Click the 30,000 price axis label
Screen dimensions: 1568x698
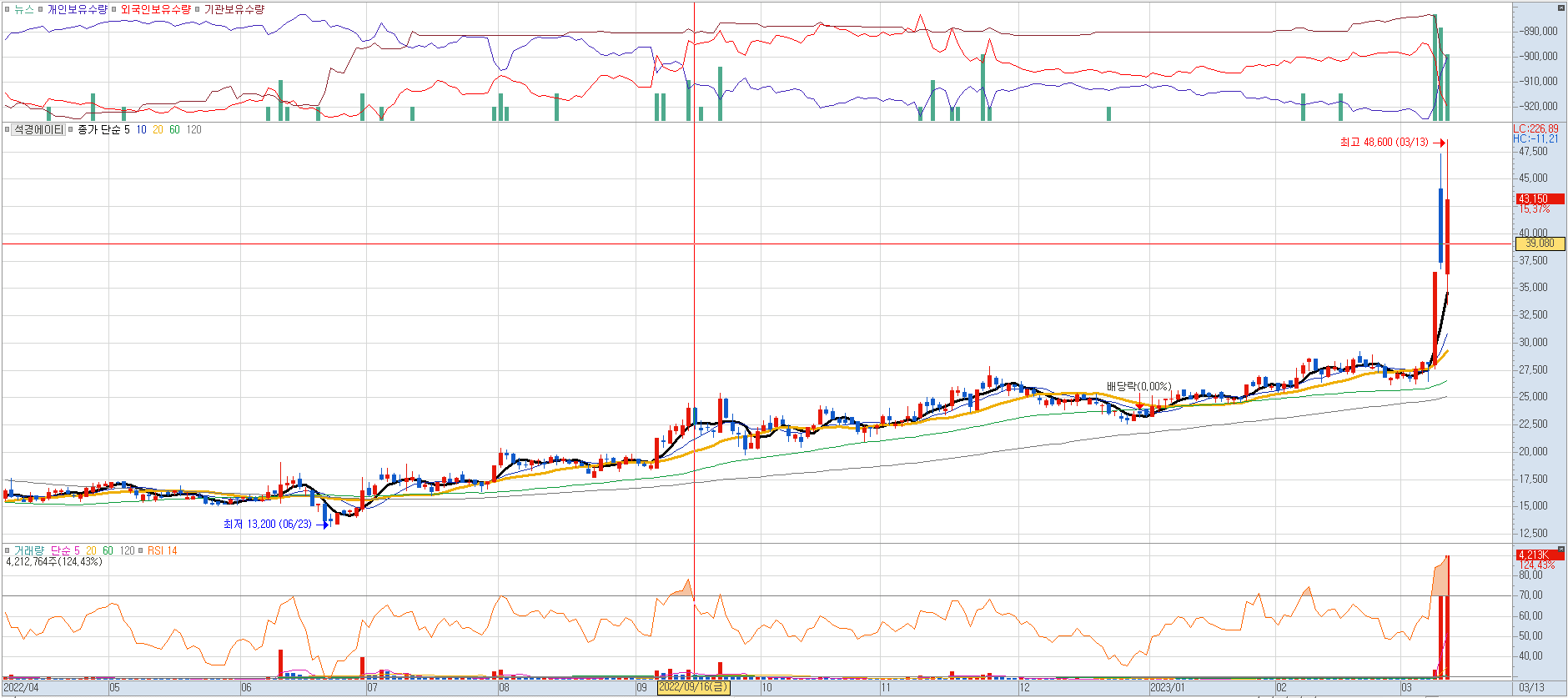point(1533,343)
